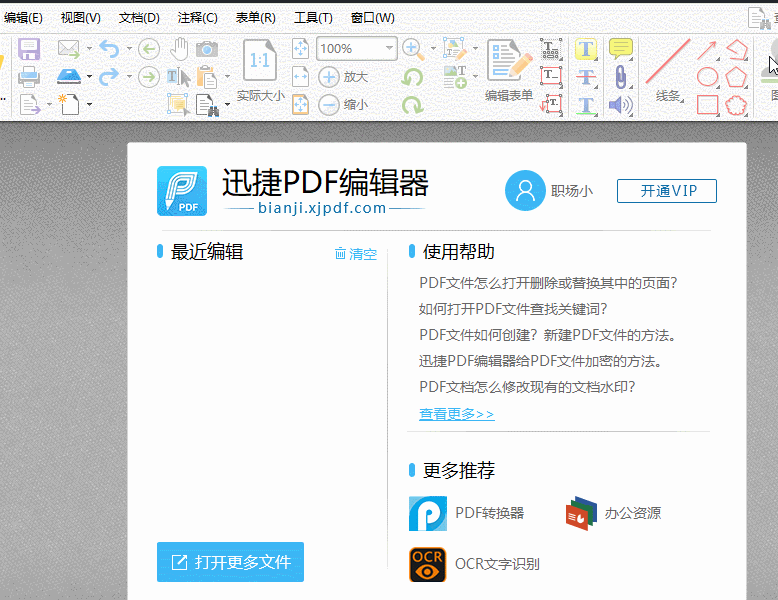Select the underline text tool
This screenshot has height=600, width=778.
pyautogui.click(x=586, y=105)
